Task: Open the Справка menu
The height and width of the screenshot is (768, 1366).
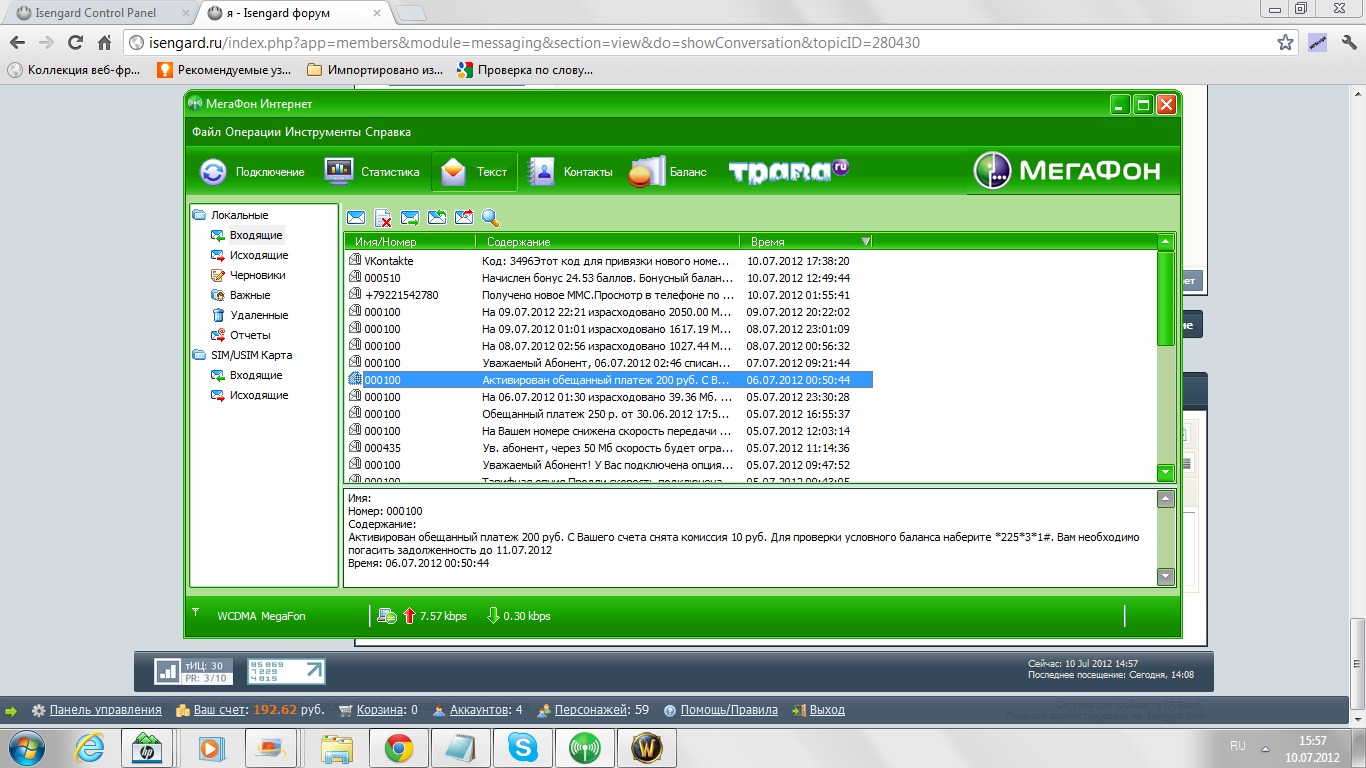Action: coord(388,132)
